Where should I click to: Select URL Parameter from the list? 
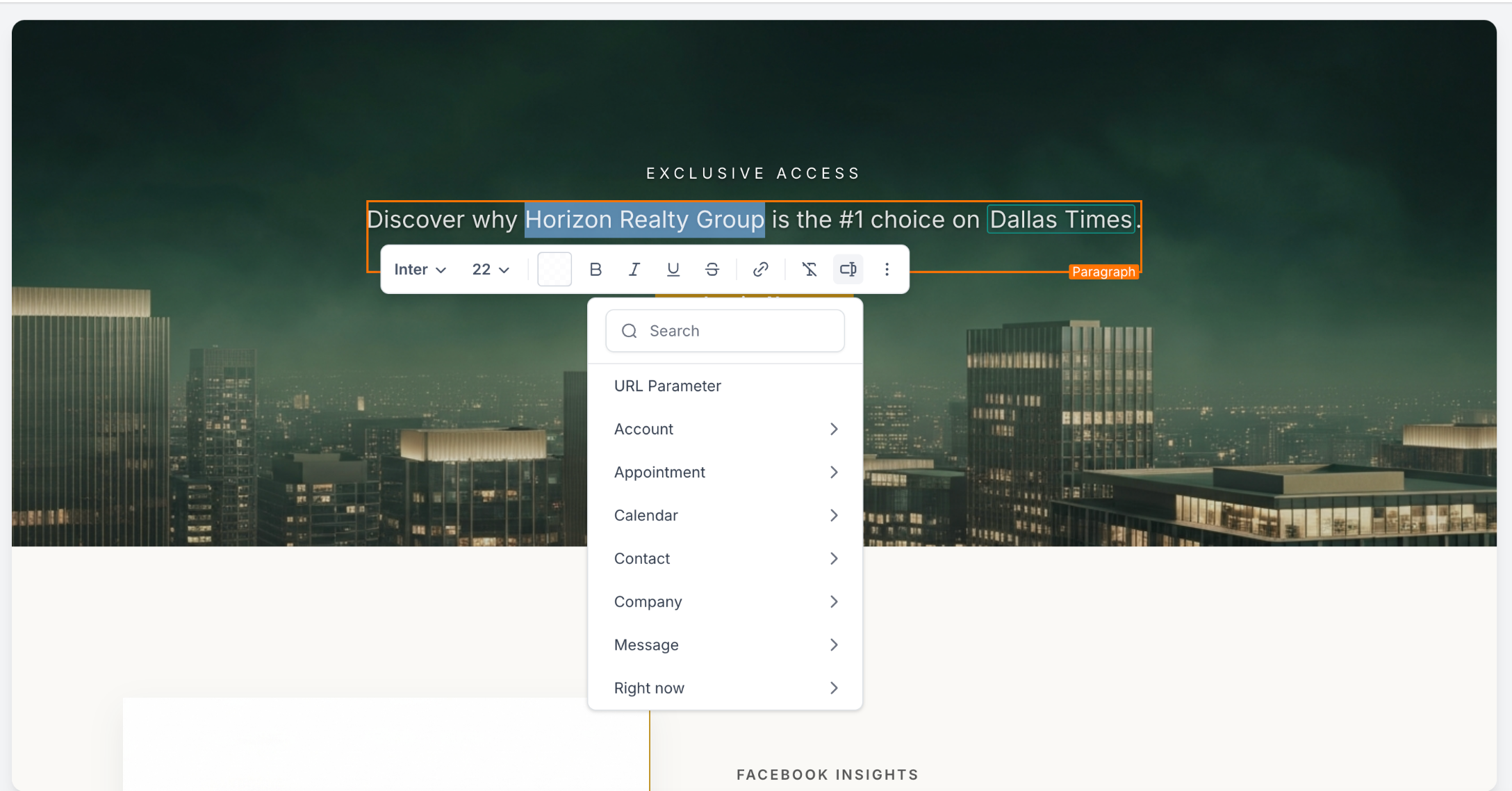[x=725, y=386]
